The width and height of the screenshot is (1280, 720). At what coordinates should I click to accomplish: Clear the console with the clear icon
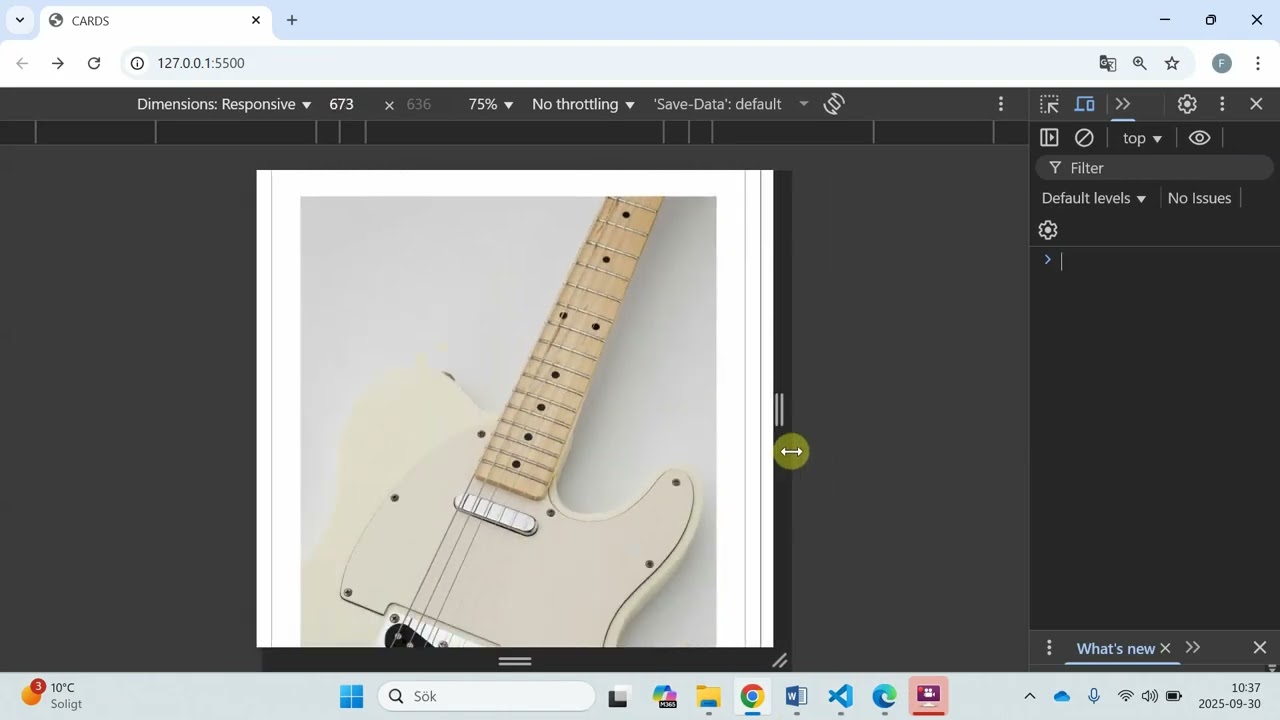(x=1084, y=138)
